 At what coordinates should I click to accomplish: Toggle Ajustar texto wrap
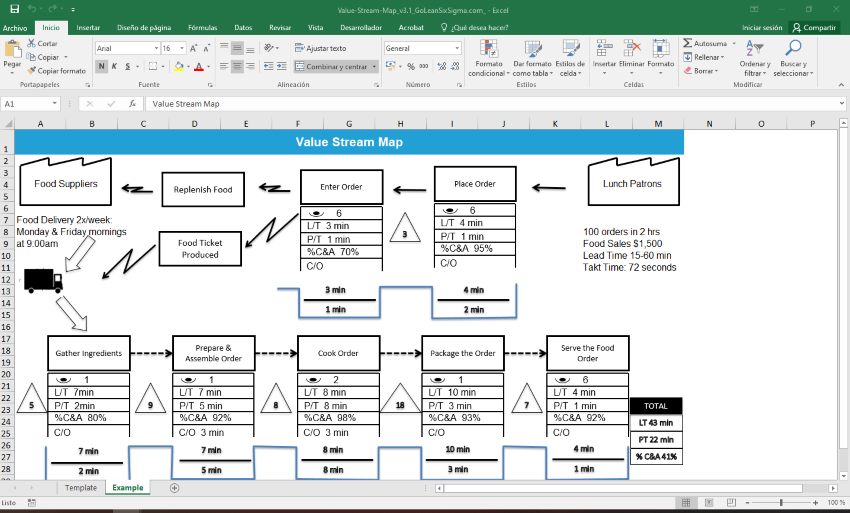(320, 48)
